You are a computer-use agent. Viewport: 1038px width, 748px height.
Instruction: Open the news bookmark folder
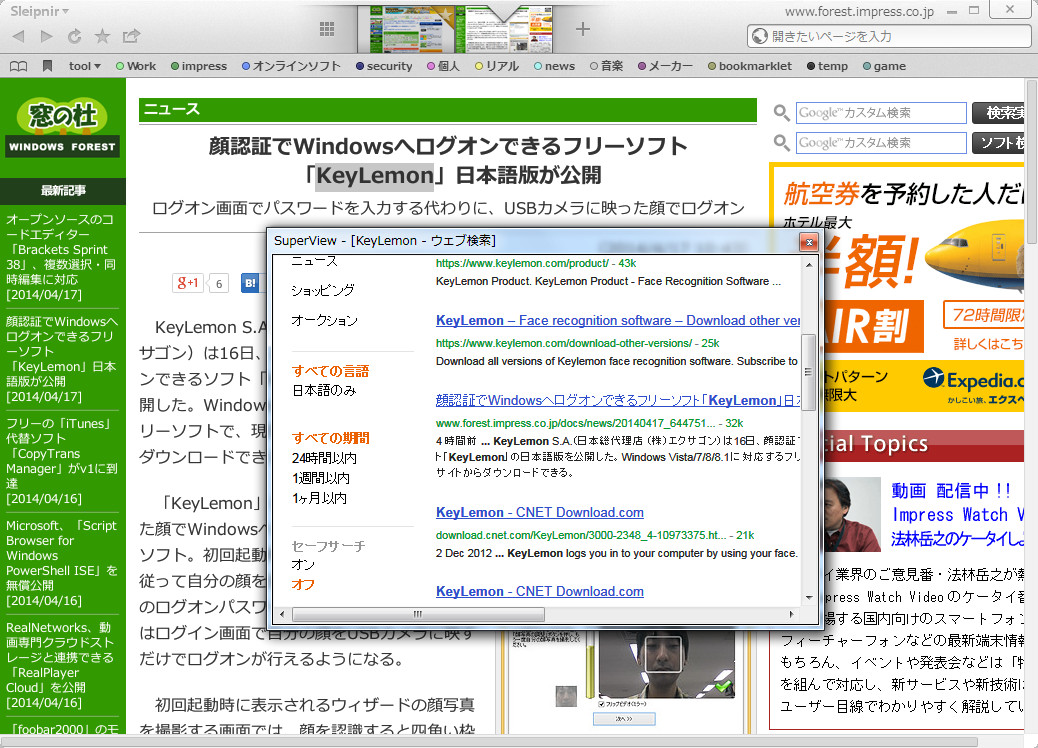click(x=554, y=66)
